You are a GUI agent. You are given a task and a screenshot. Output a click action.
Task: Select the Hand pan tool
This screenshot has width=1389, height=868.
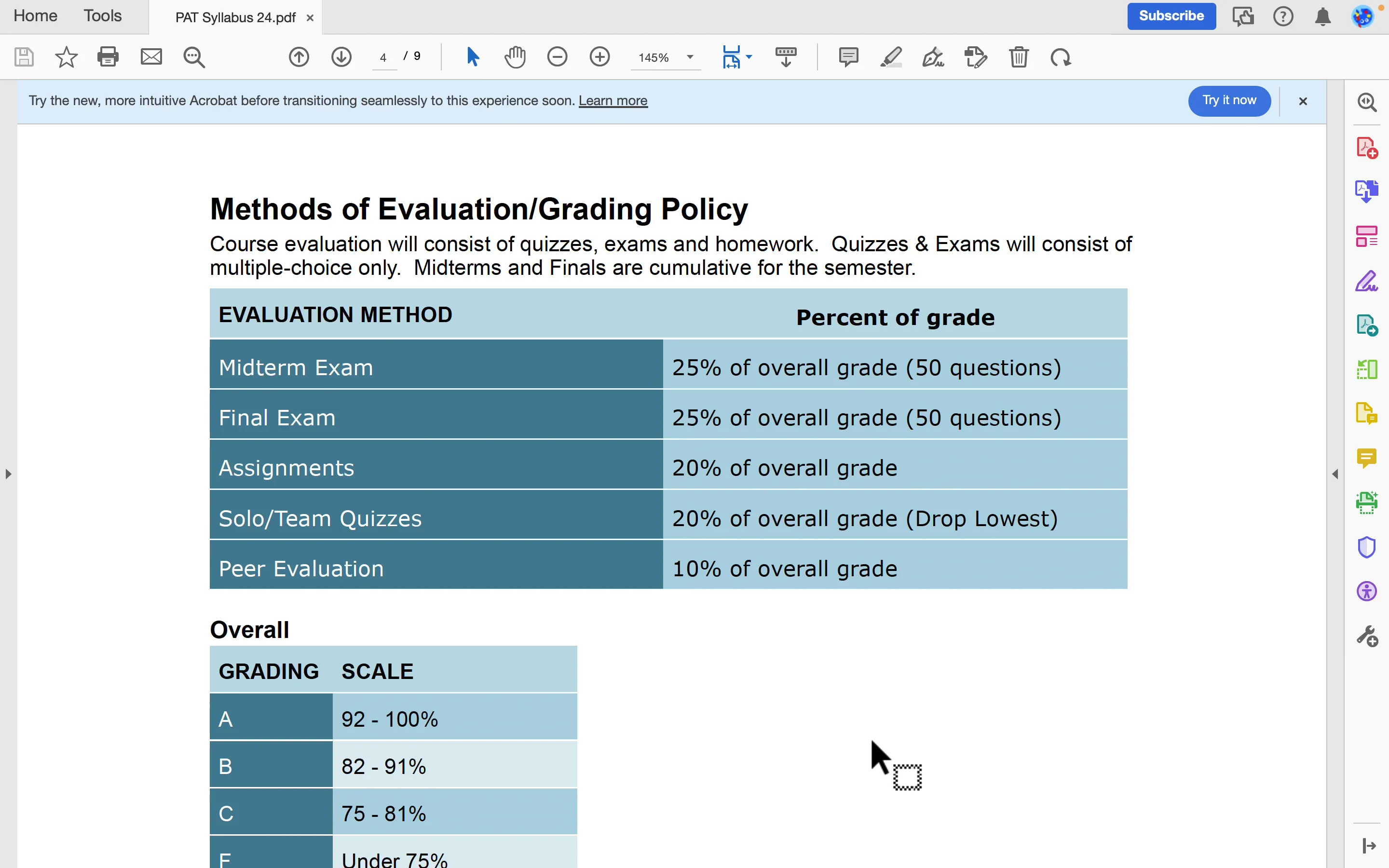pyautogui.click(x=515, y=57)
